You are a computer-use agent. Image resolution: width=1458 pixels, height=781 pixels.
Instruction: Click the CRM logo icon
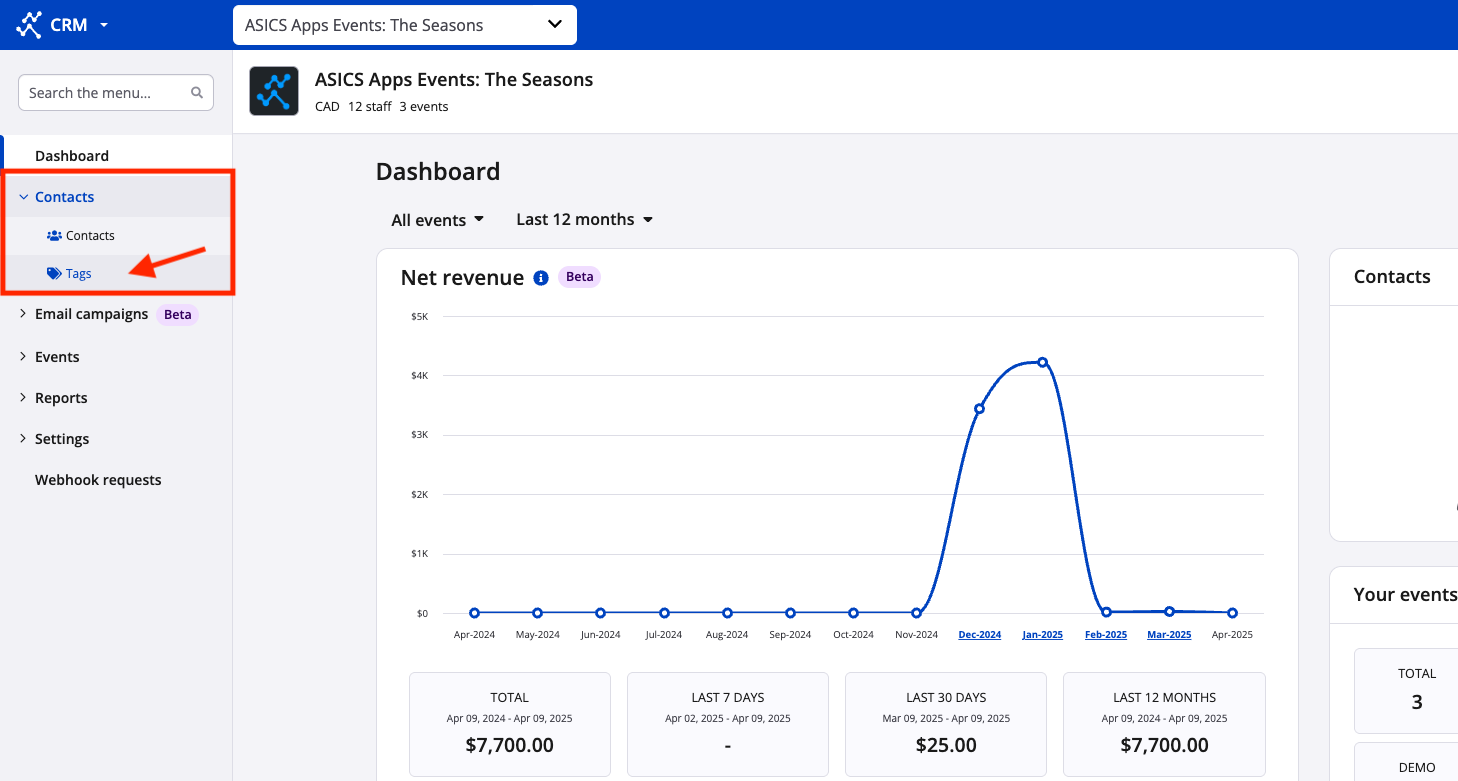[x=29, y=25]
